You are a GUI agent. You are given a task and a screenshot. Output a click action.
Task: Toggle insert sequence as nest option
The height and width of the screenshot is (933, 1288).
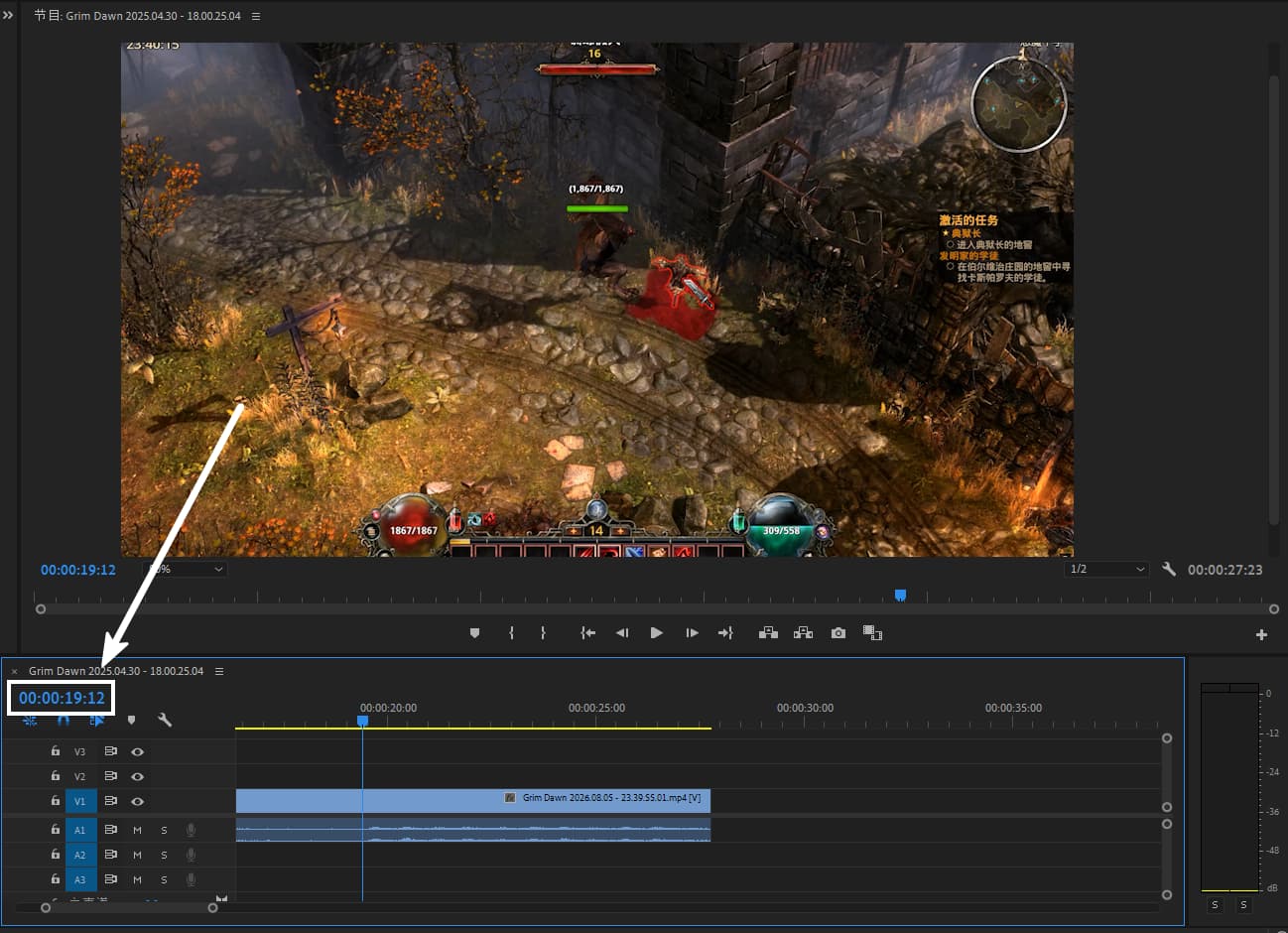(x=30, y=721)
